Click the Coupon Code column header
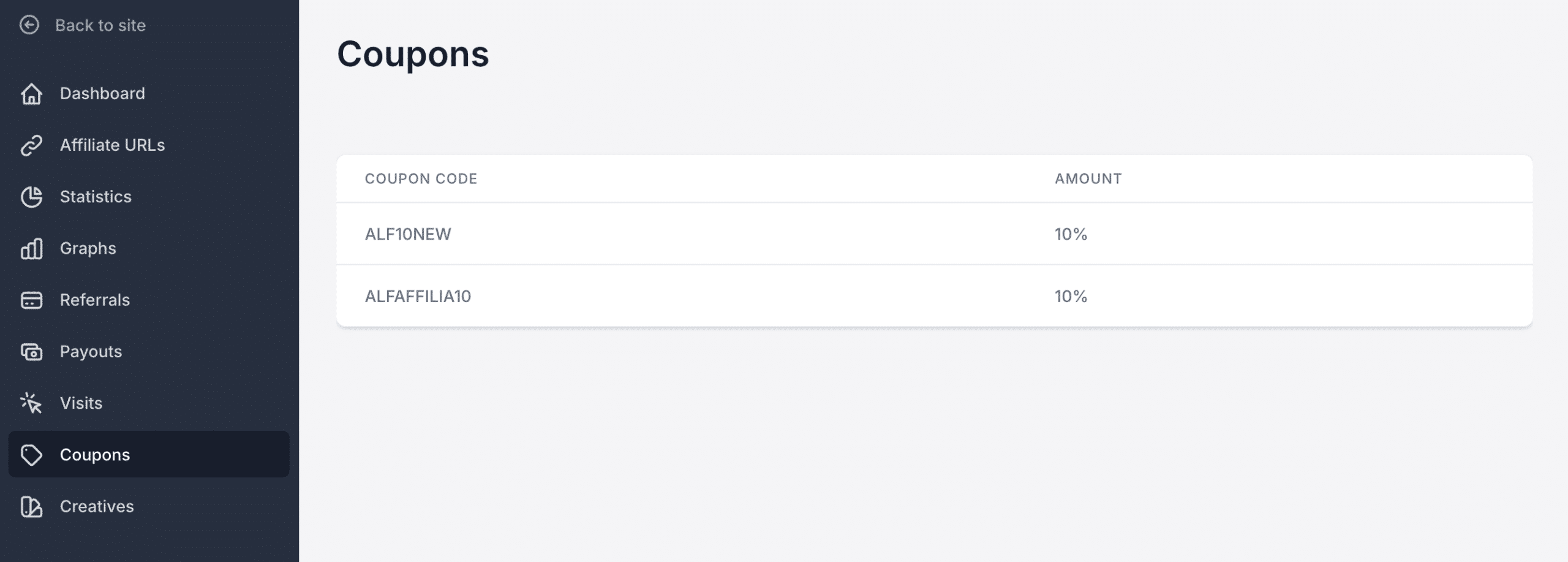Viewport: 1568px width, 562px height. pyautogui.click(x=421, y=179)
